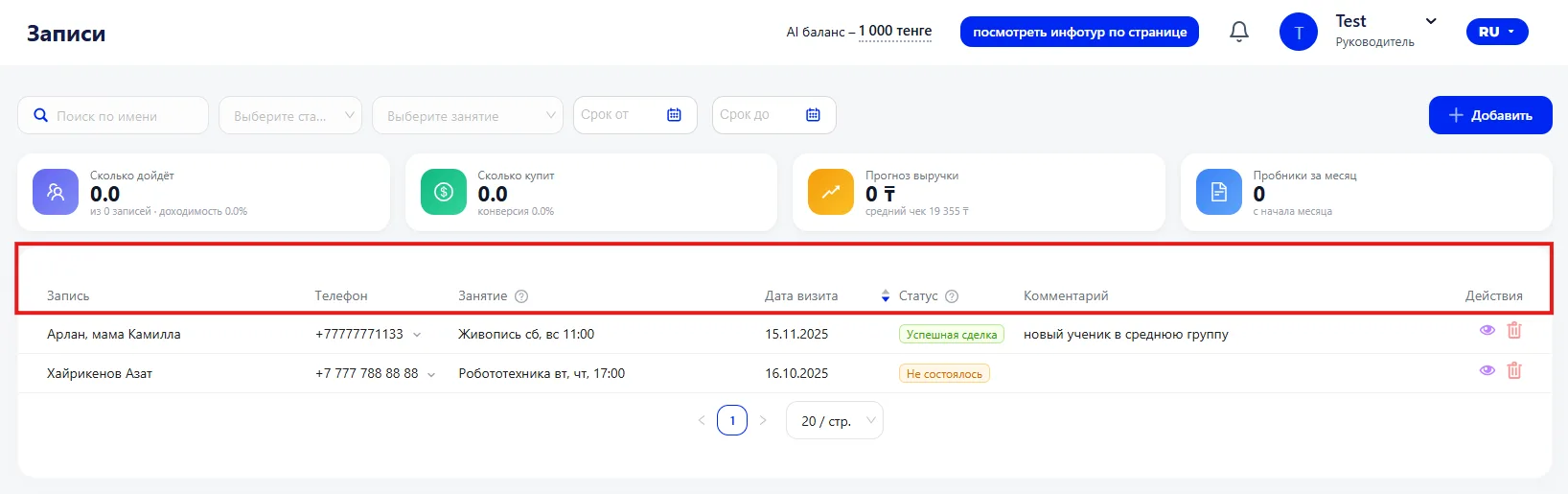This screenshot has width=1568, height=494.
Task: Click the date 16.10.2025
Action: (796, 373)
